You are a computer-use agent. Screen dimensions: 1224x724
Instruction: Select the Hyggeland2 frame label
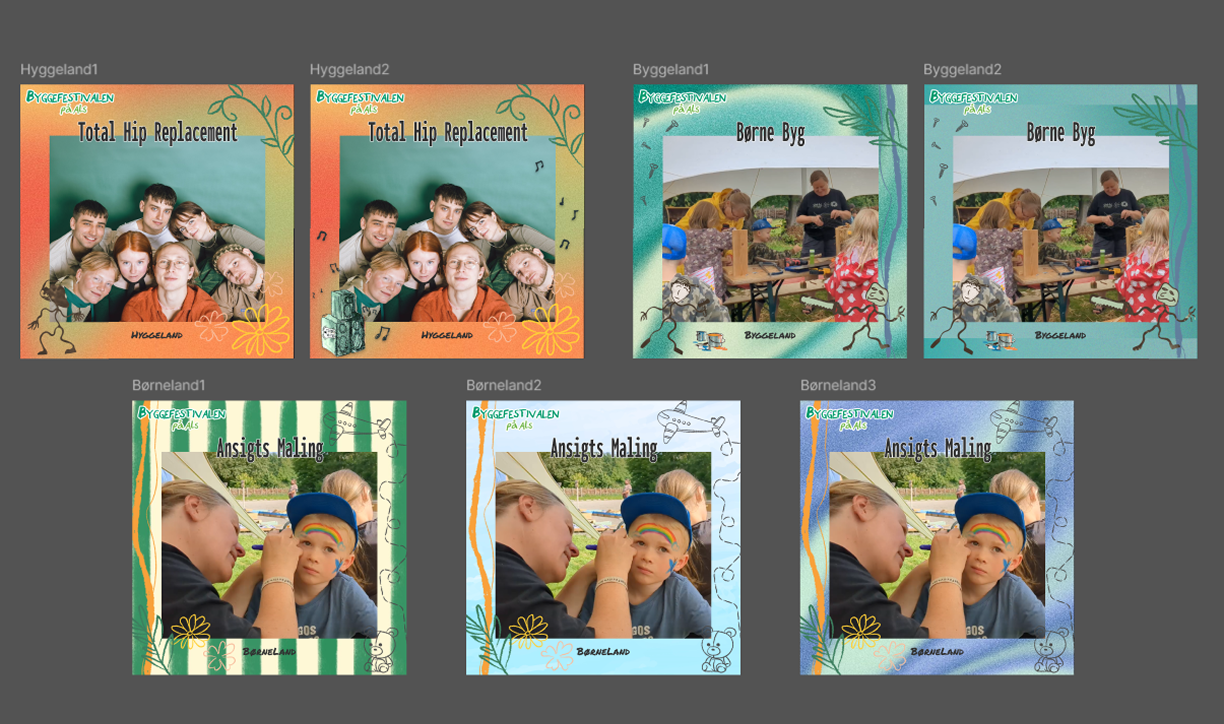pyautogui.click(x=349, y=70)
